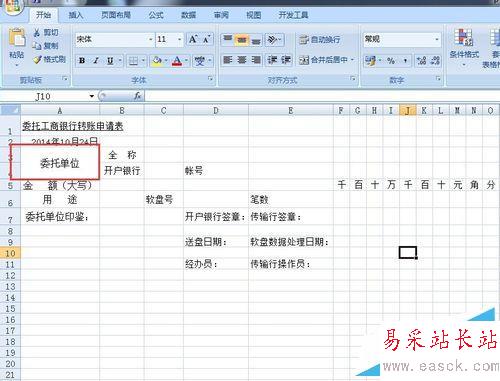Click Select All corner button
The image size is (500, 381).
click(x=11, y=110)
